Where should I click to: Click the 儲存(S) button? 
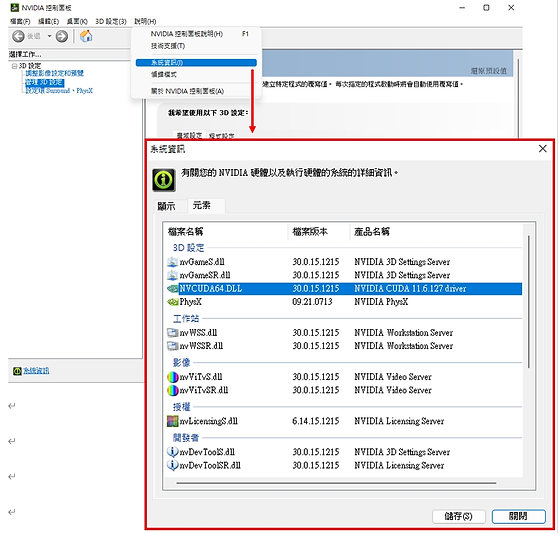pos(458,516)
